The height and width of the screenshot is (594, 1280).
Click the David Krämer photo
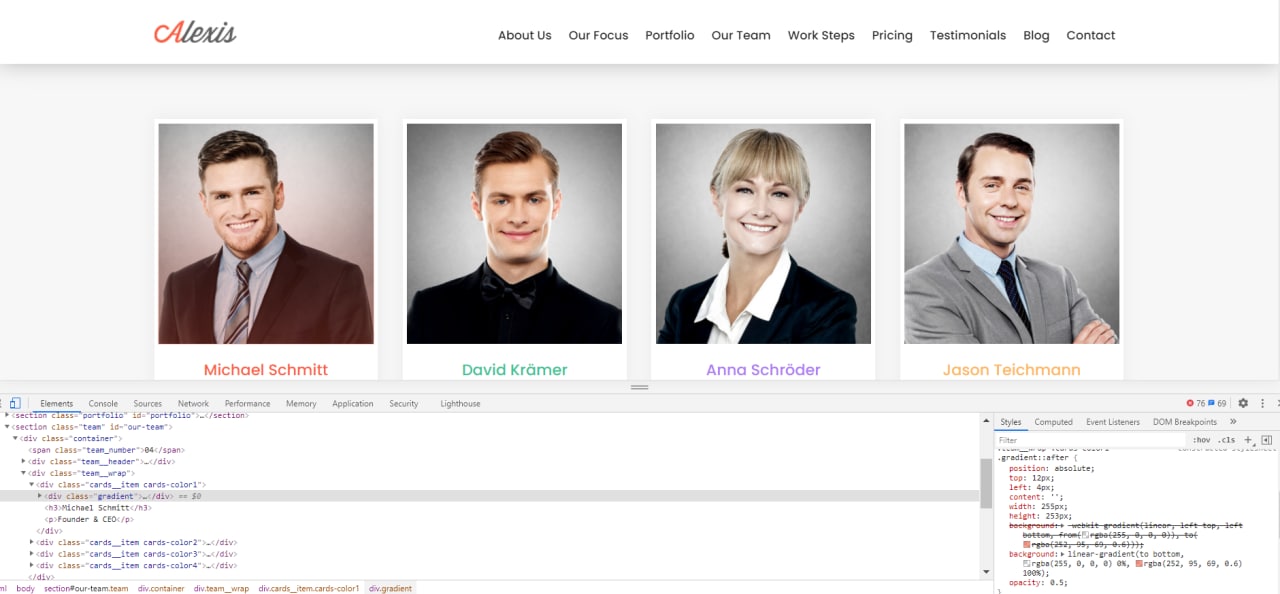[x=514, y=234]
